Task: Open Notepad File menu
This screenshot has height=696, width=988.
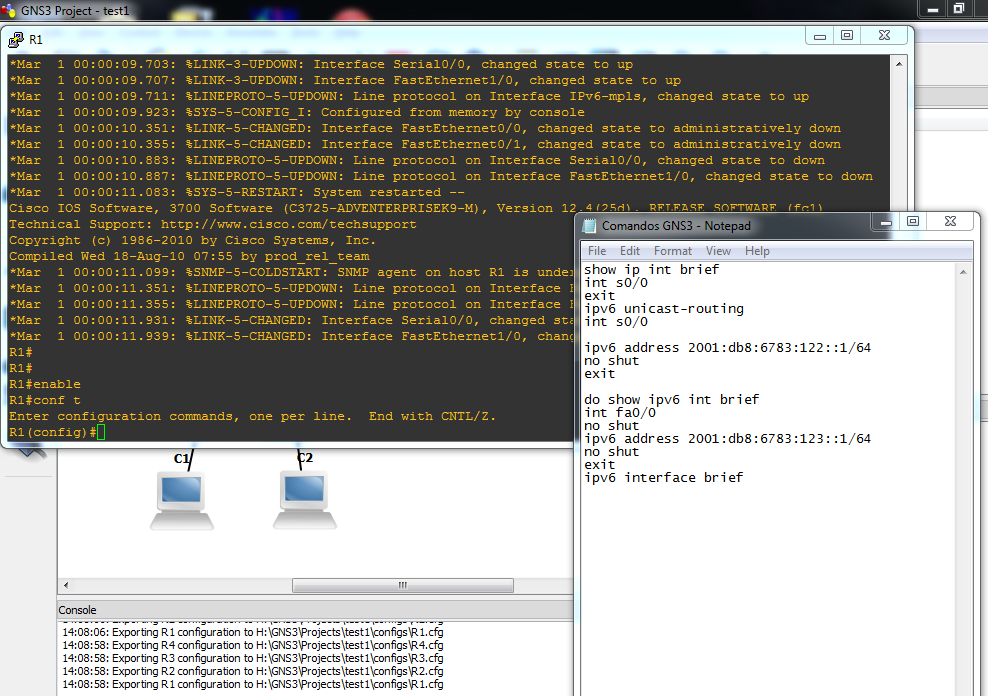Action: pyautogui.click(x=597, y=251)
